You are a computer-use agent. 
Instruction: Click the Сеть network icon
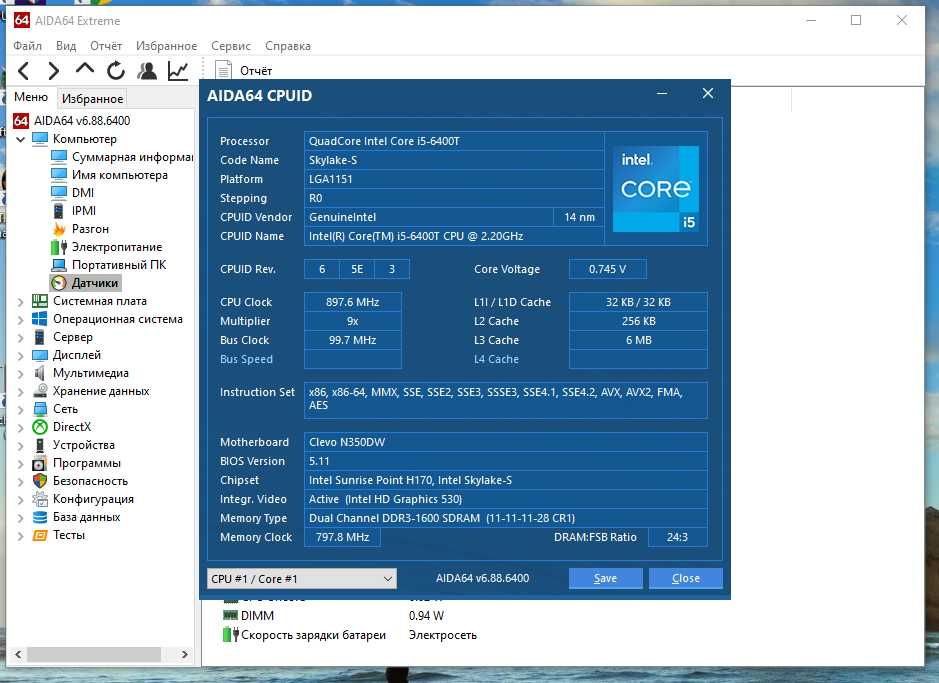(x=40, y=409)
